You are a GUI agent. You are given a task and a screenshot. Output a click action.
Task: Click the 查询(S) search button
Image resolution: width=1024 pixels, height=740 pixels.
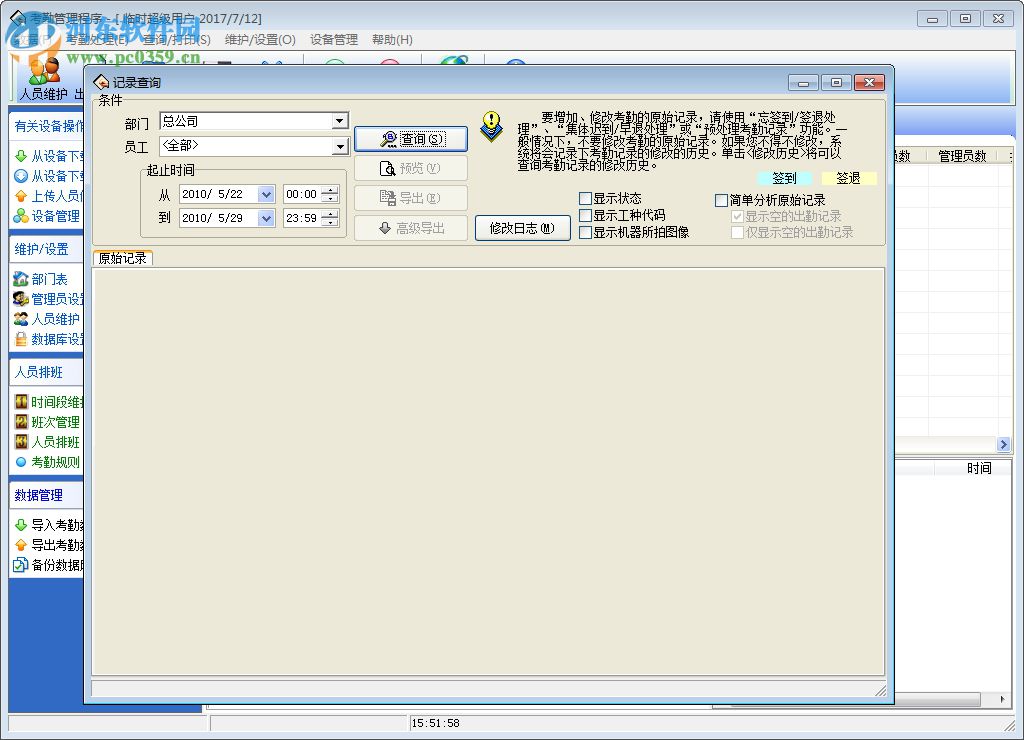(411, 139)
